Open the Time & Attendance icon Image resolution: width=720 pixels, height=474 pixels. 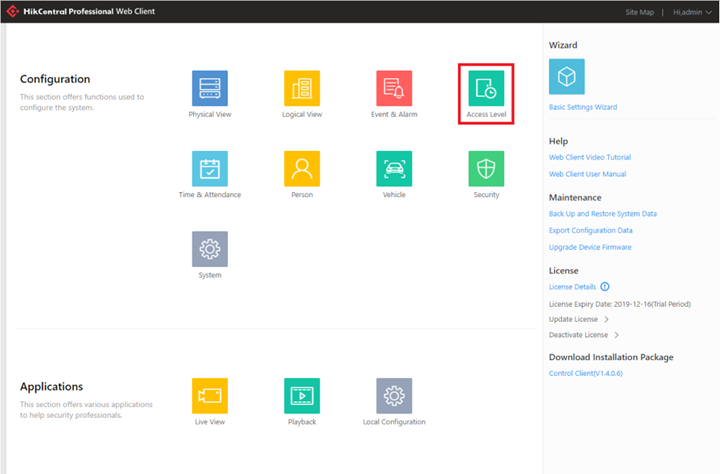tap(210, 169)
